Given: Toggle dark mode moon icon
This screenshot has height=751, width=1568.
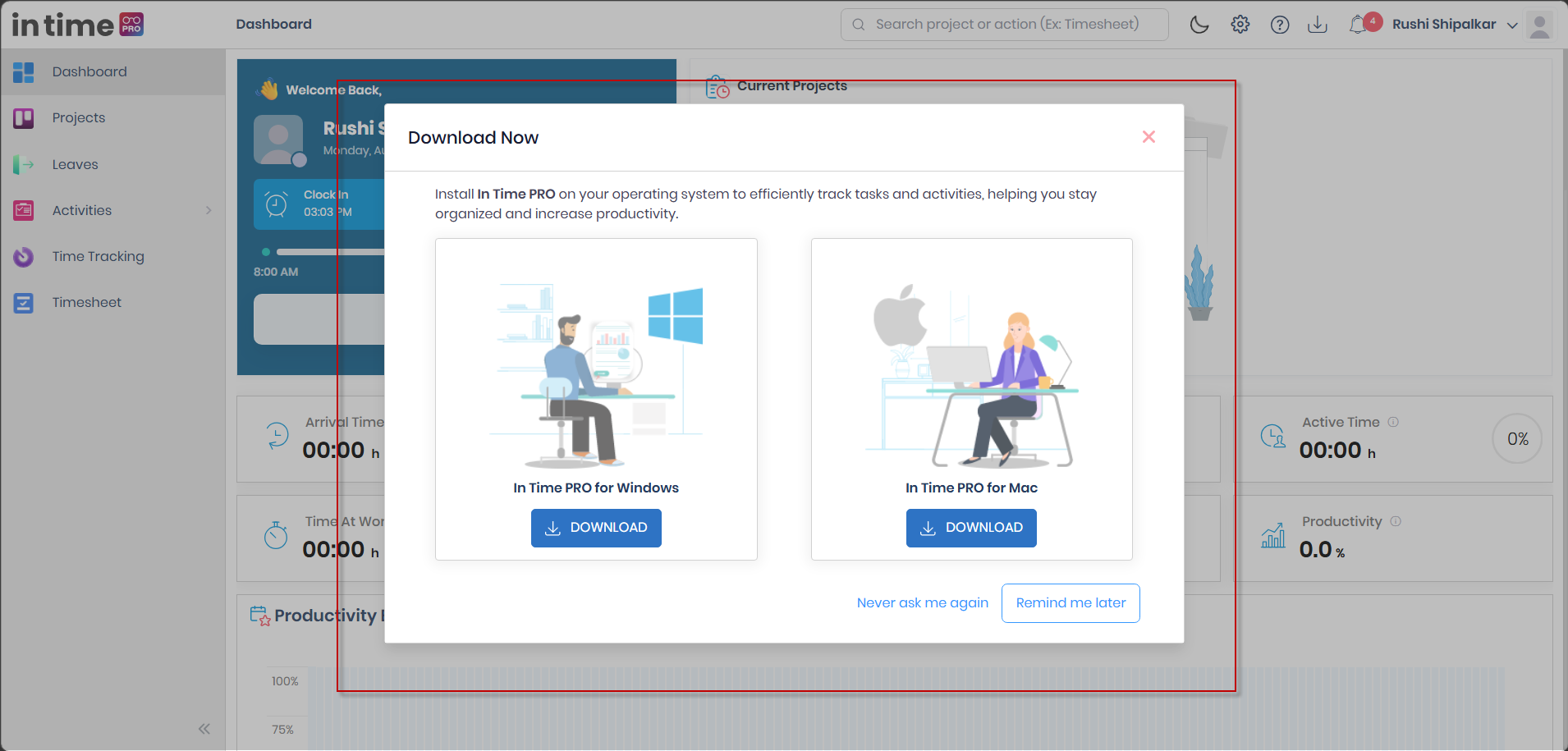Looking at the screenshot, I should click(1199, 25).
